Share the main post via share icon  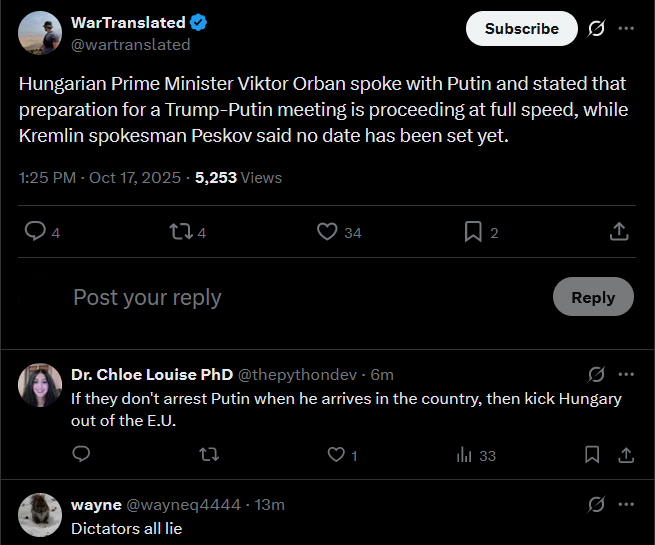619,232
